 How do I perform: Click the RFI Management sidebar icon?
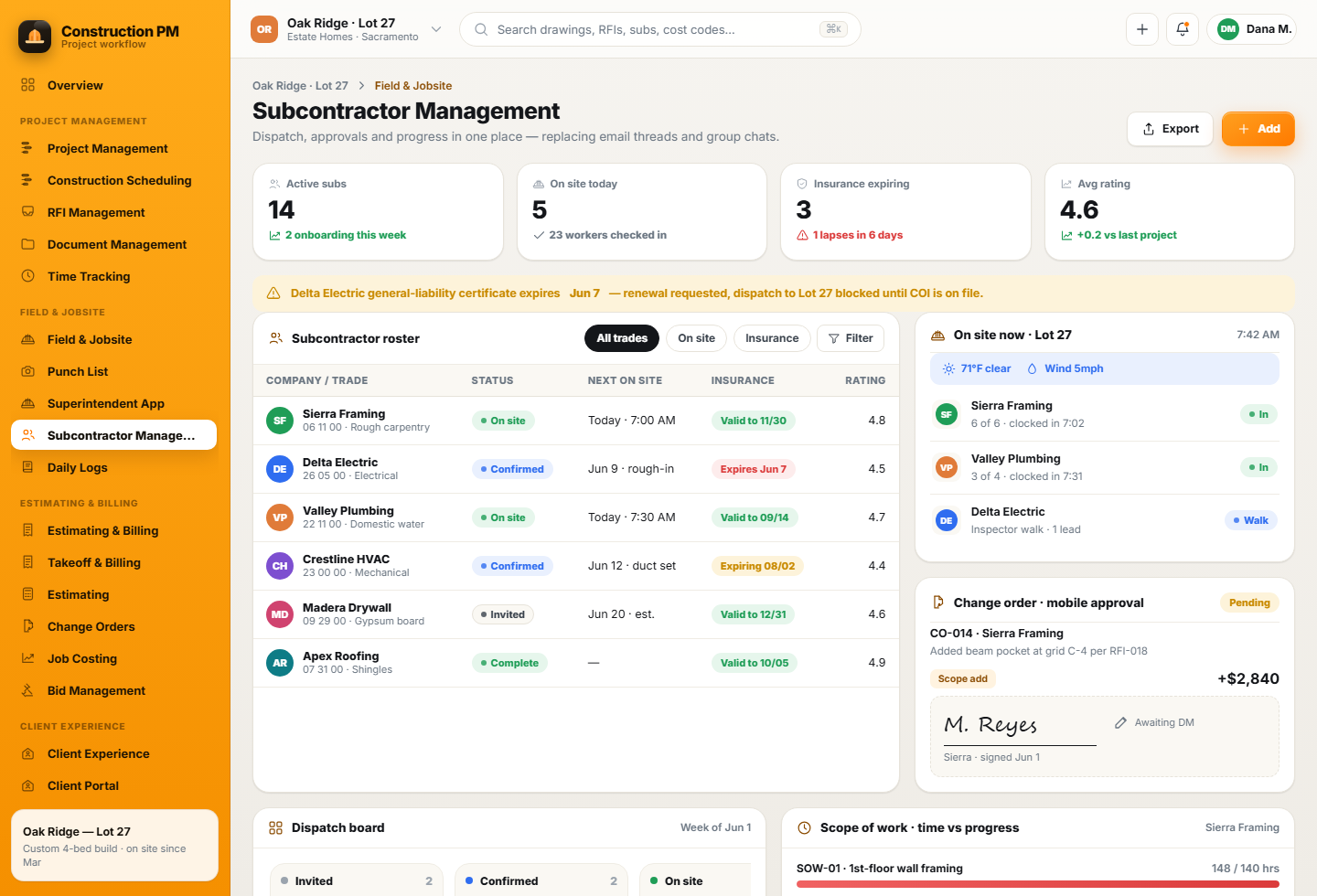pos(27,212)
